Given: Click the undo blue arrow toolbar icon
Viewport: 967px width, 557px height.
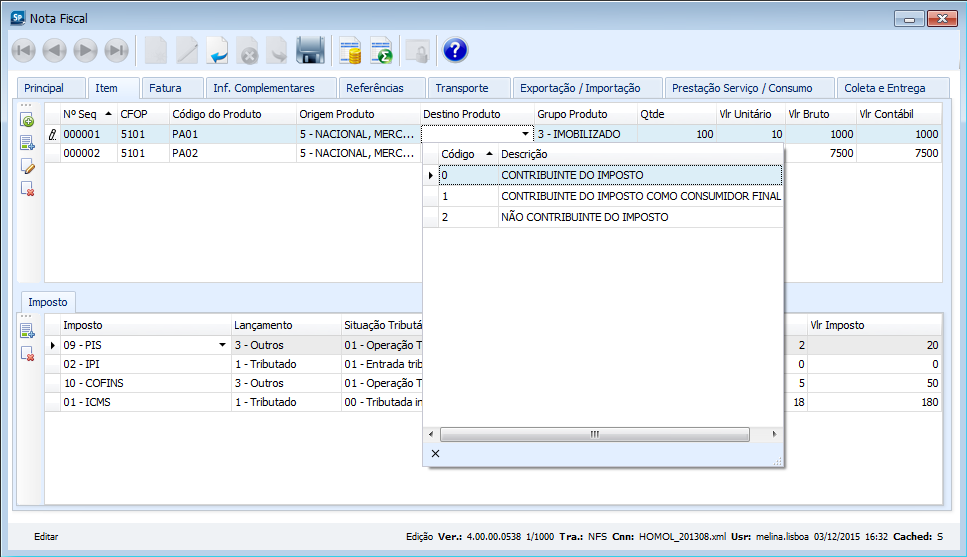Looking at the screenshot, I should (217, 50).
